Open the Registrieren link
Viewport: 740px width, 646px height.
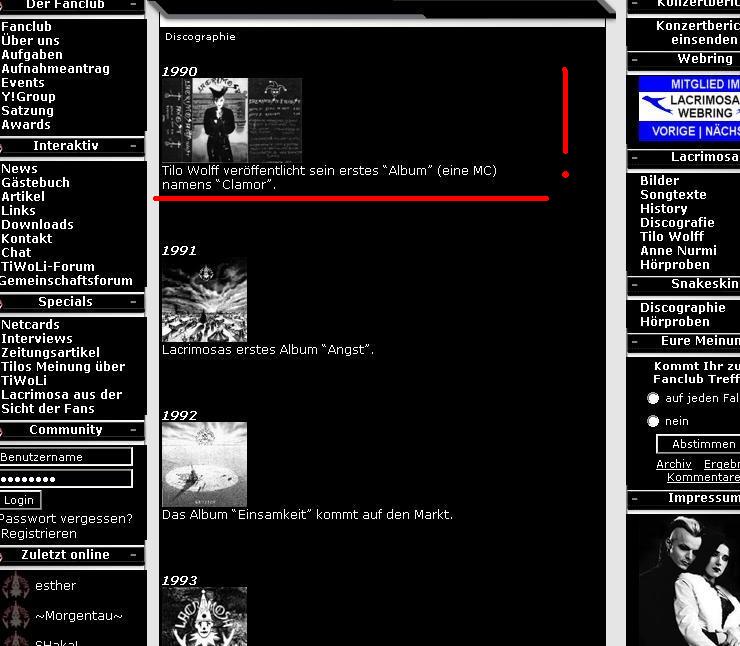point(39,534)
